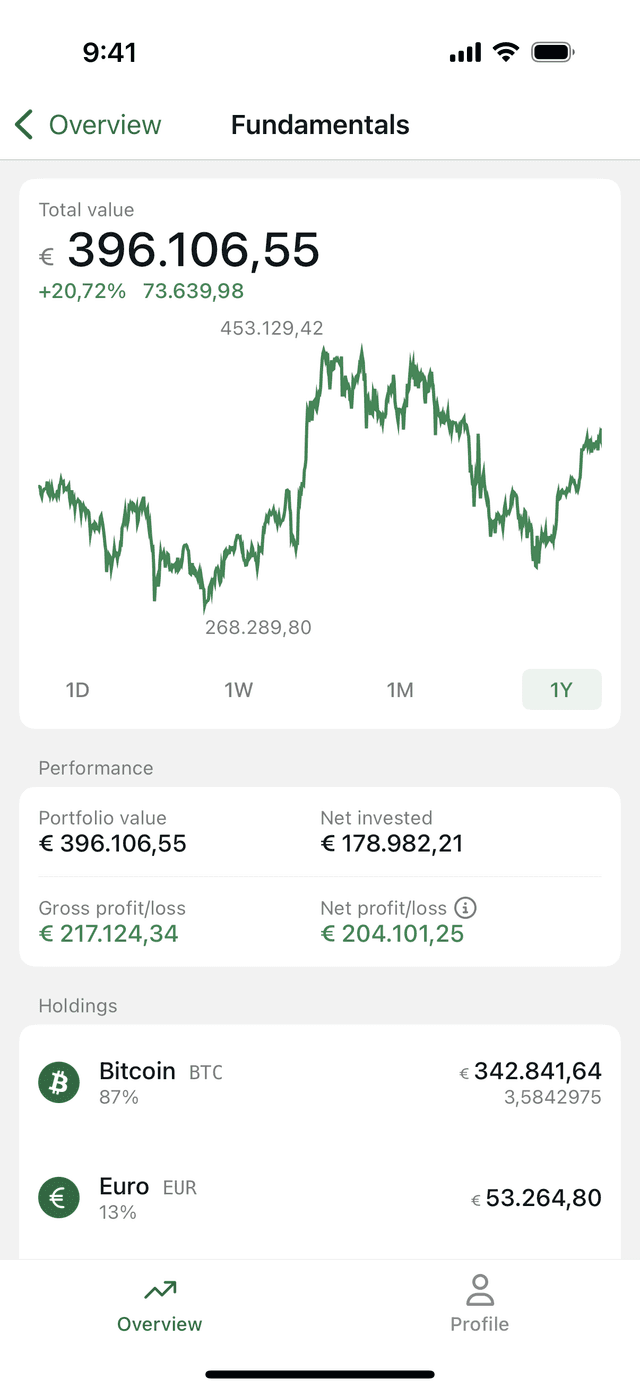Open the Euro holding row
The image size is (640, 1391).
(x=320, y=1198)
